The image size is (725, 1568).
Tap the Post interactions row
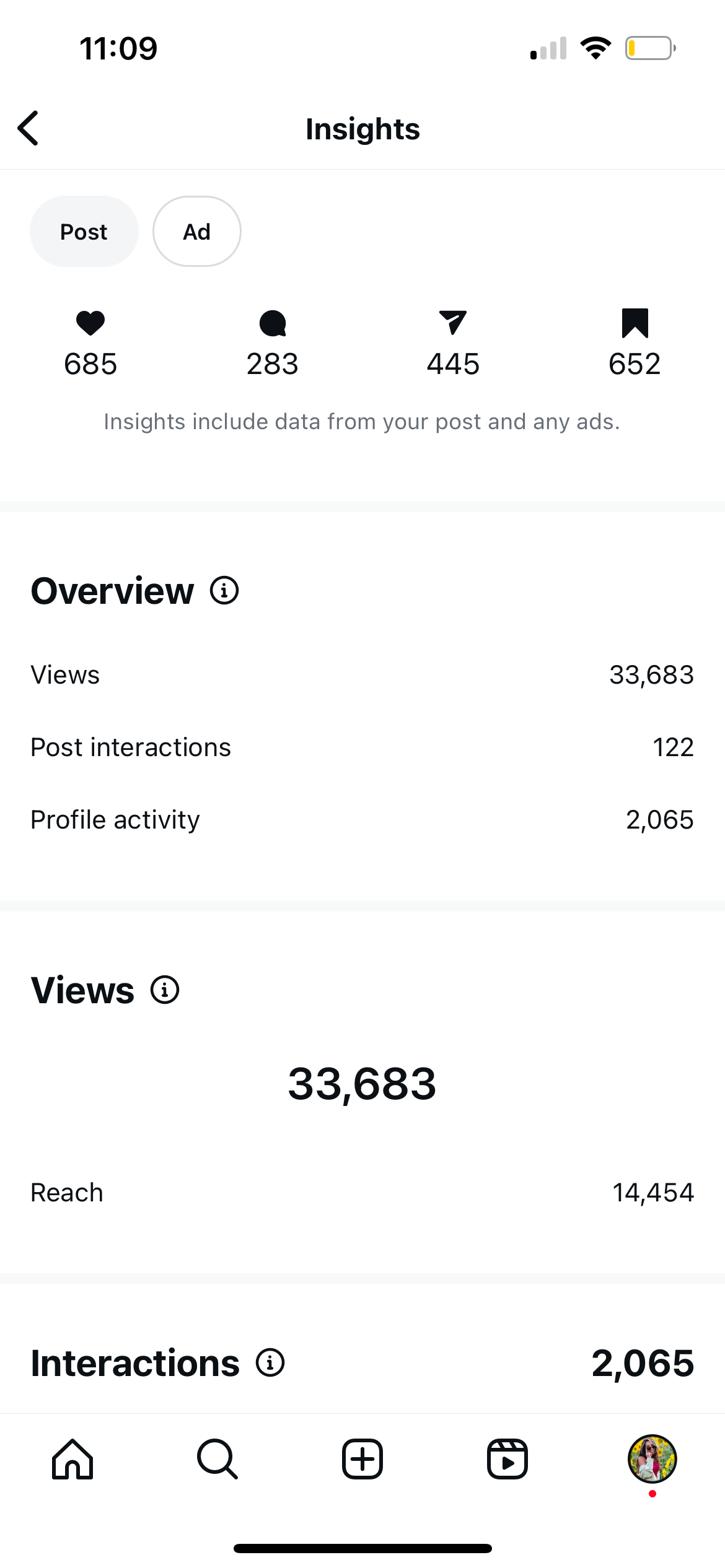point(362,747)
